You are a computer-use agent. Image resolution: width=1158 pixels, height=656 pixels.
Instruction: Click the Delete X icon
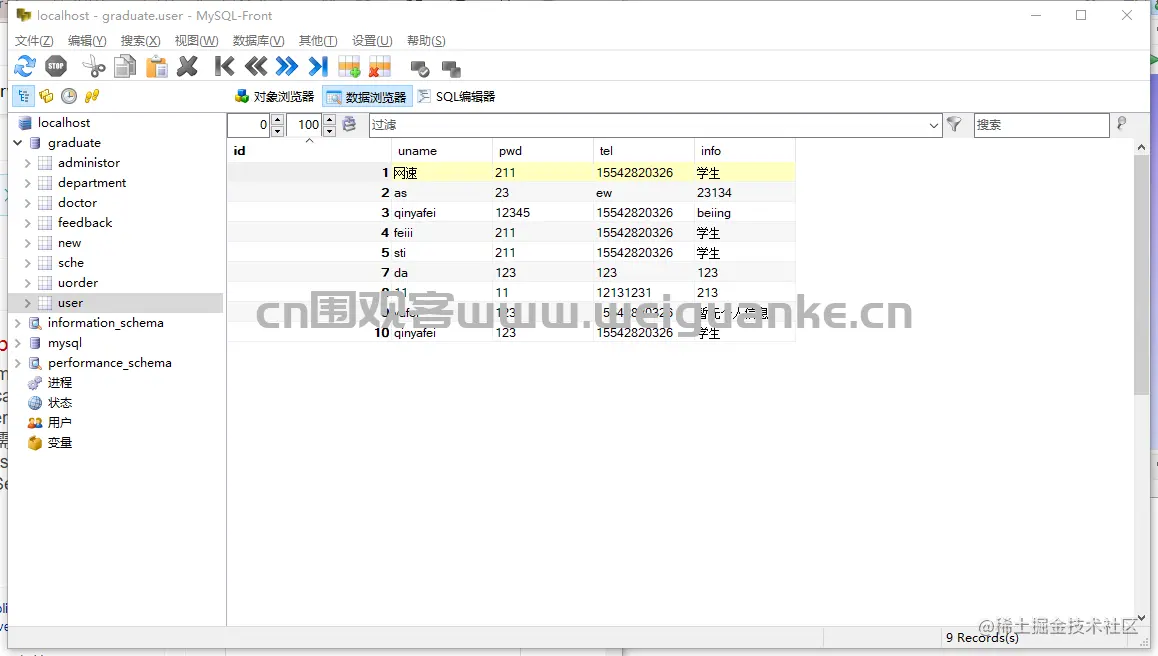click(188, 66)
